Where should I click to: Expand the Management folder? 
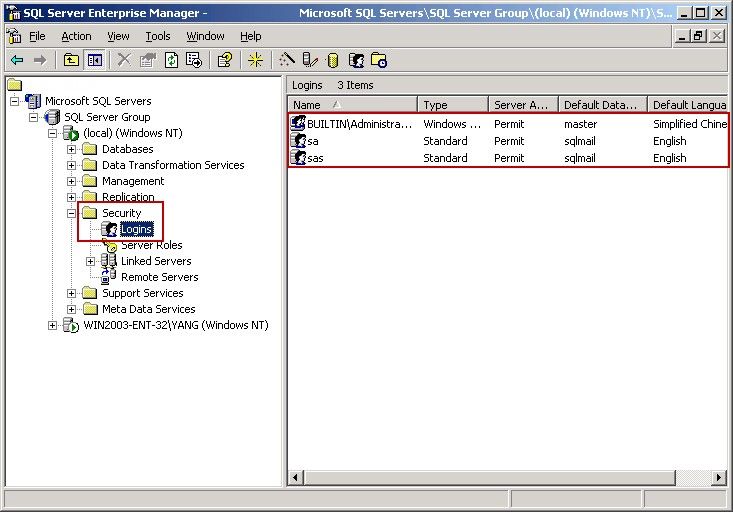coord(71,181)
